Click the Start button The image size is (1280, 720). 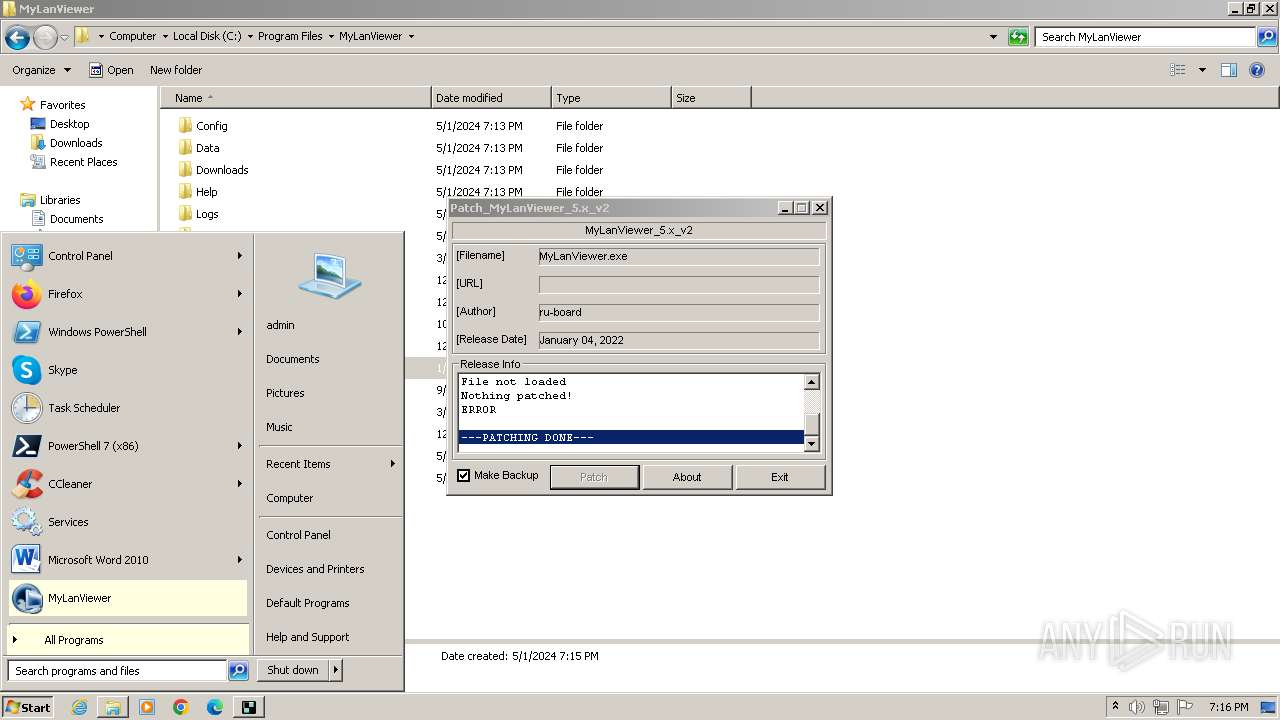tap(27, 707)
